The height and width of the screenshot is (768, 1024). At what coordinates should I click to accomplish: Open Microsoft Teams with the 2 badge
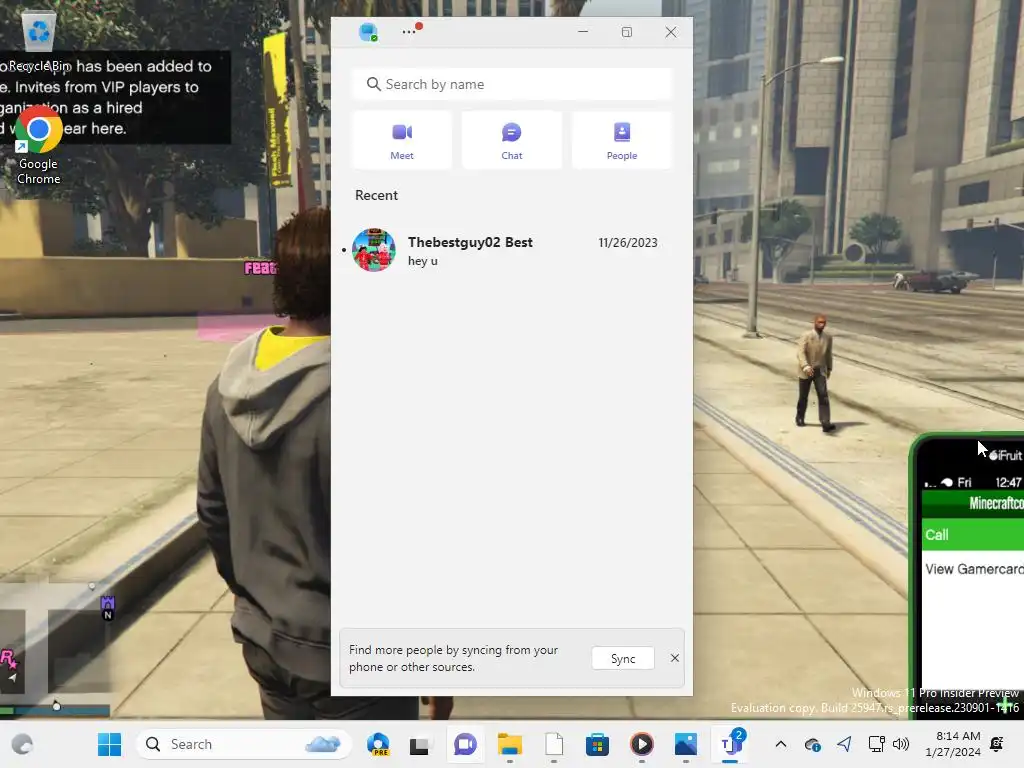731,744
